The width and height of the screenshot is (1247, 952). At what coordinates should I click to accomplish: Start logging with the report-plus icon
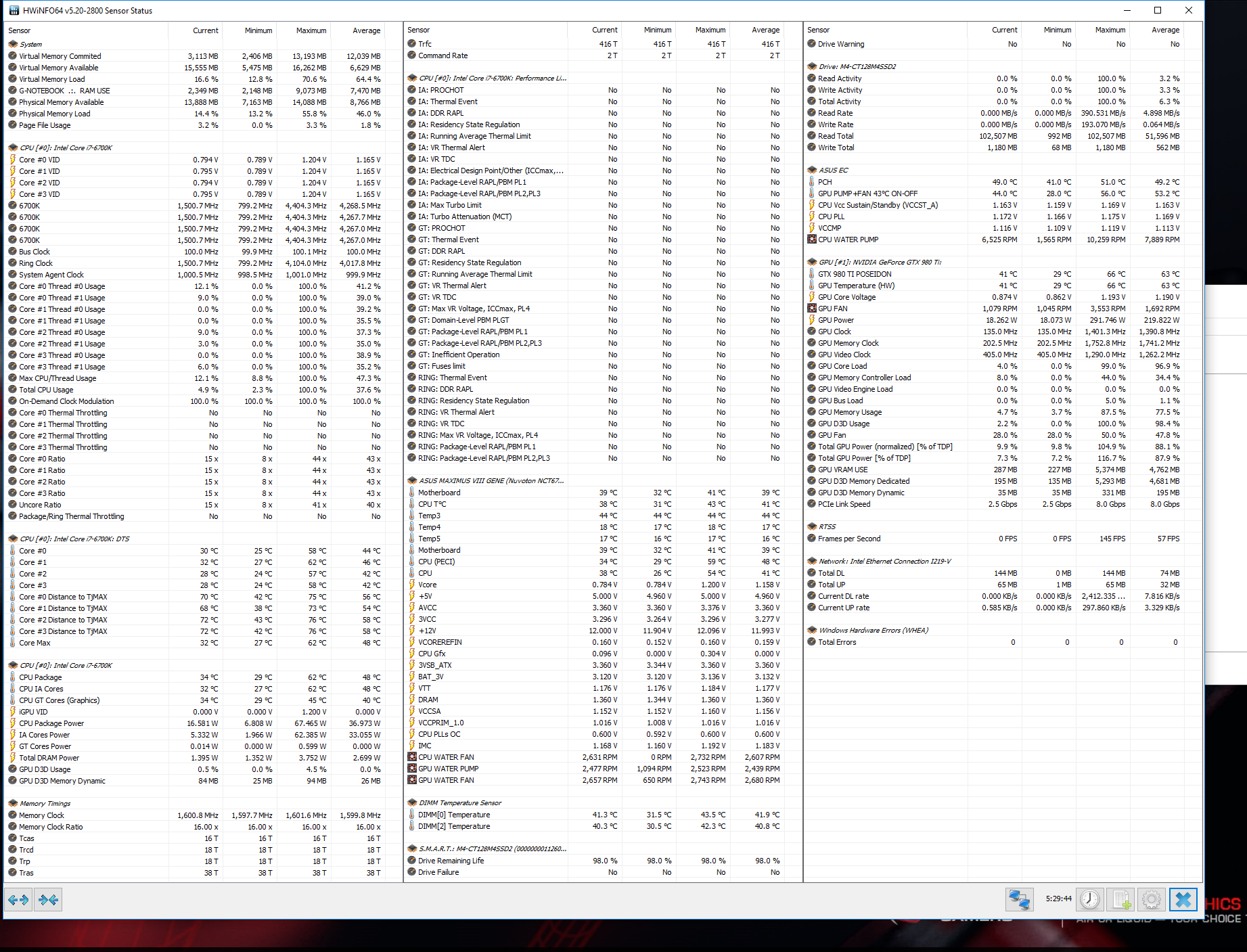pos(1120,900)
